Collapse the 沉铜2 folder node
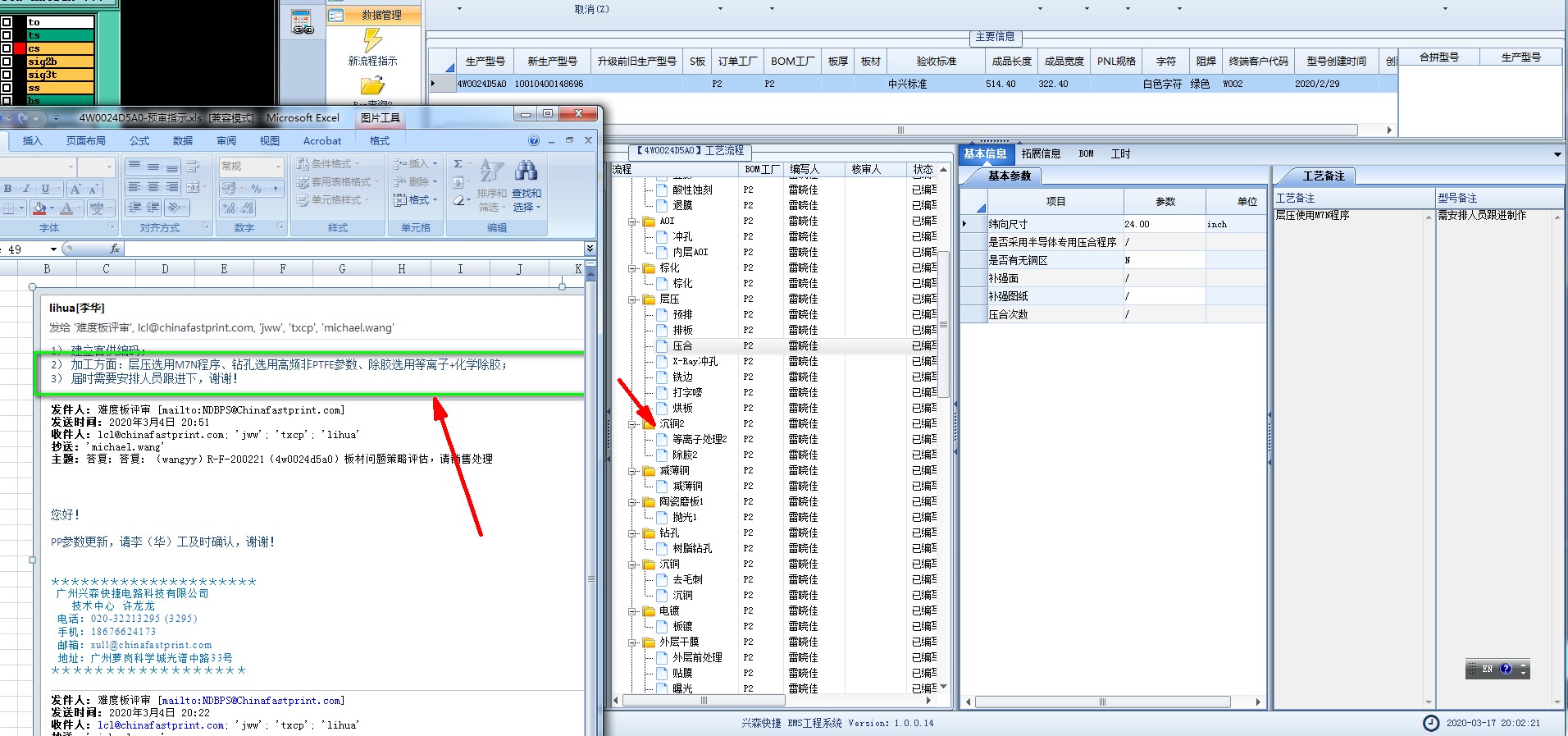This screenshot has height=736, width=1568. pyautogui.click(x=632, y=424)
